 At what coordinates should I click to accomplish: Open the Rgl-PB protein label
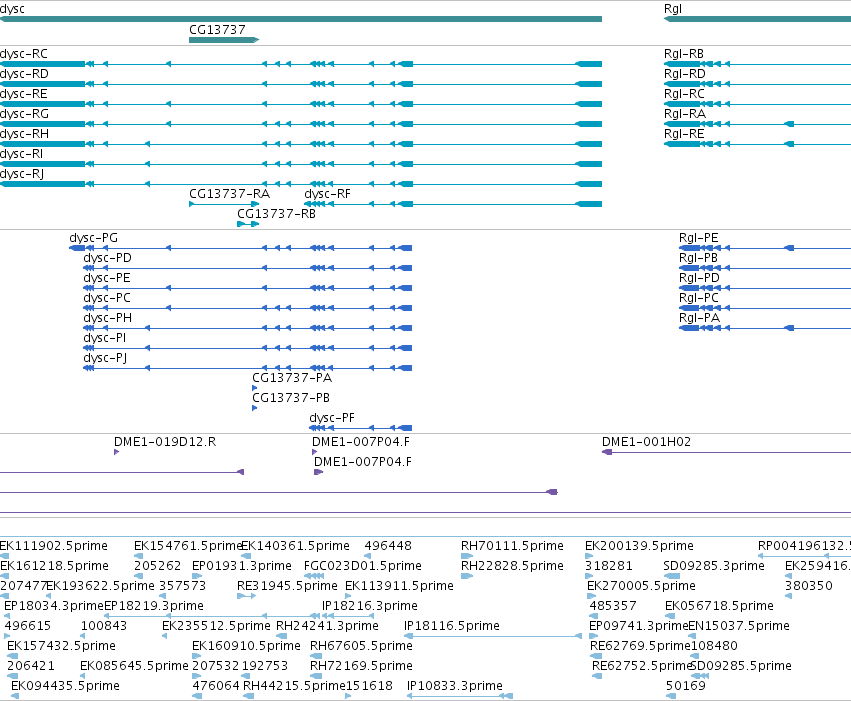tap(698, 258)
